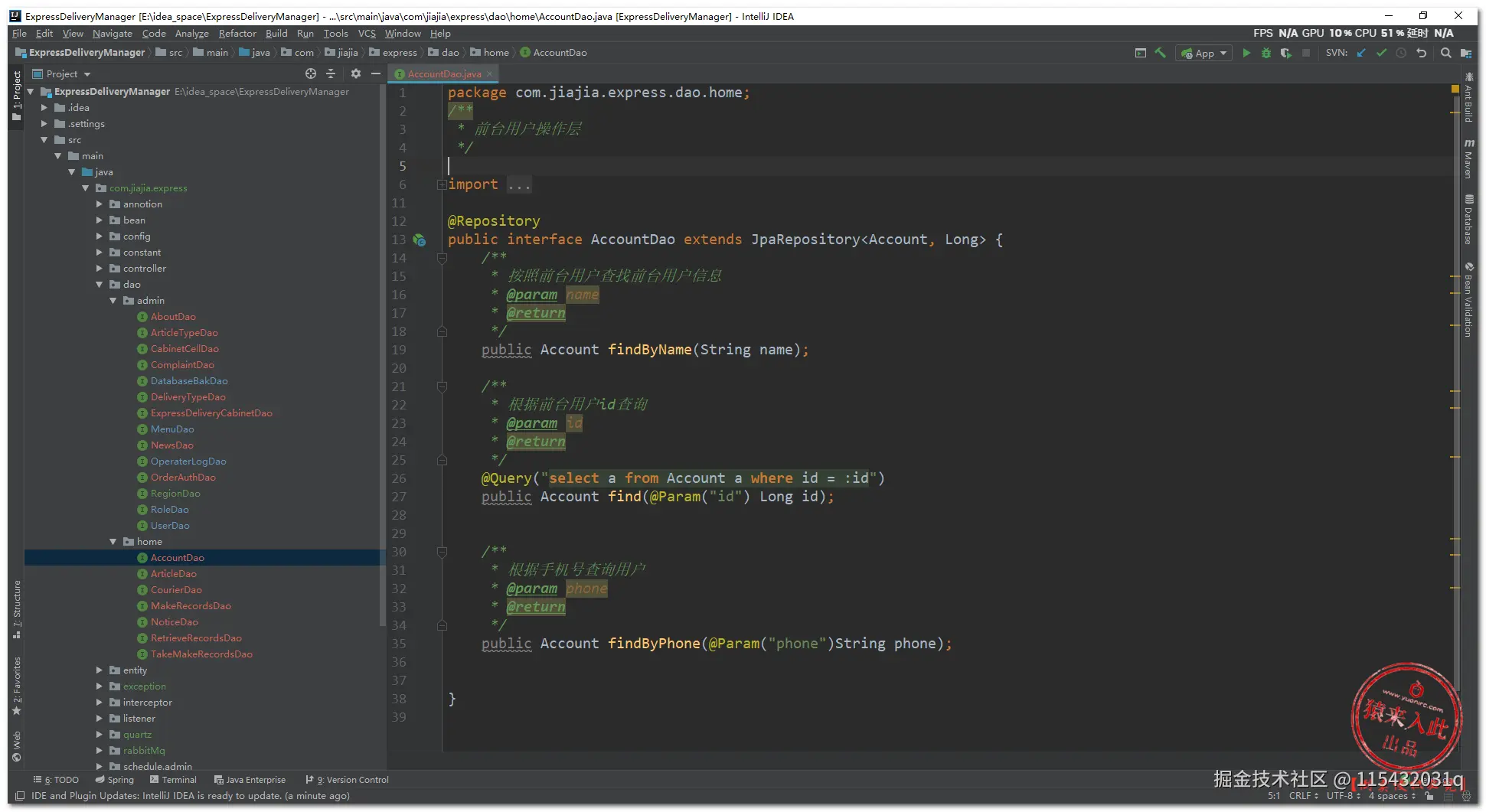Image resolution: width=1486 pixels, height=812 pixels.
Task: Open the Refactor menu
Action: point(237,34)
